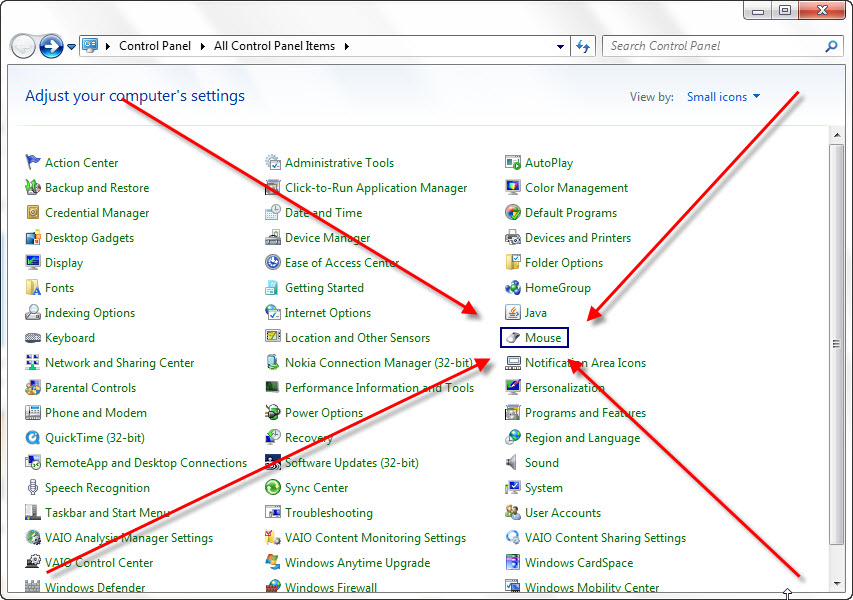Click the scrollbar up arrow
The width and height of the screenshot is (853, 600).
837,135
